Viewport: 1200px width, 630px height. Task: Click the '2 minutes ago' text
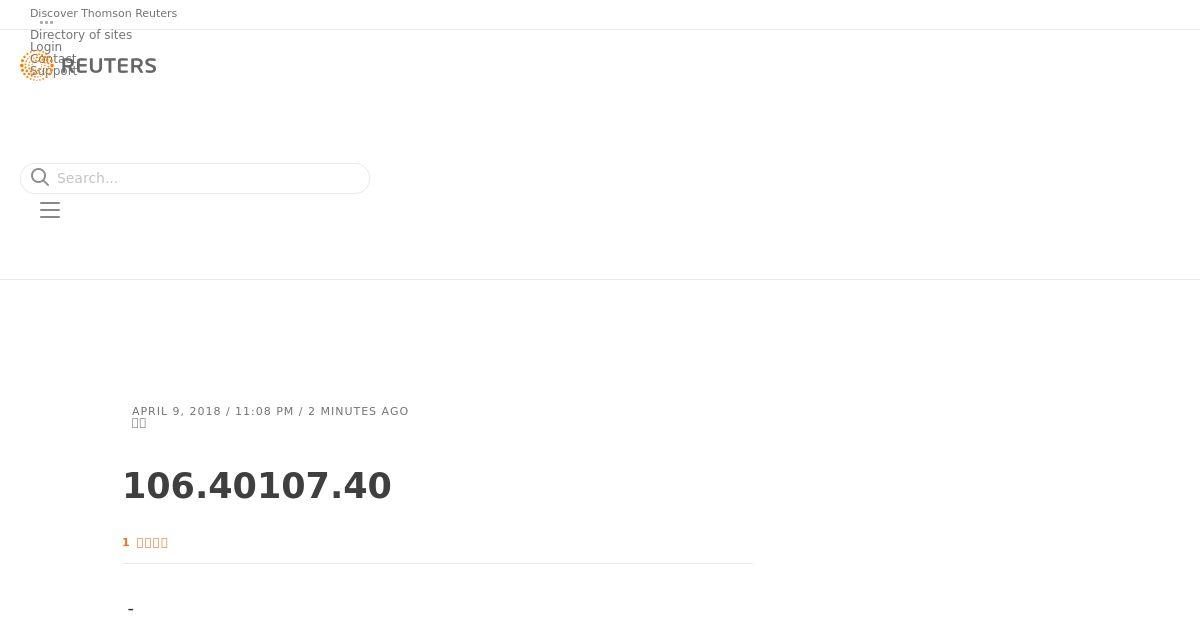(x=358, y=411)
